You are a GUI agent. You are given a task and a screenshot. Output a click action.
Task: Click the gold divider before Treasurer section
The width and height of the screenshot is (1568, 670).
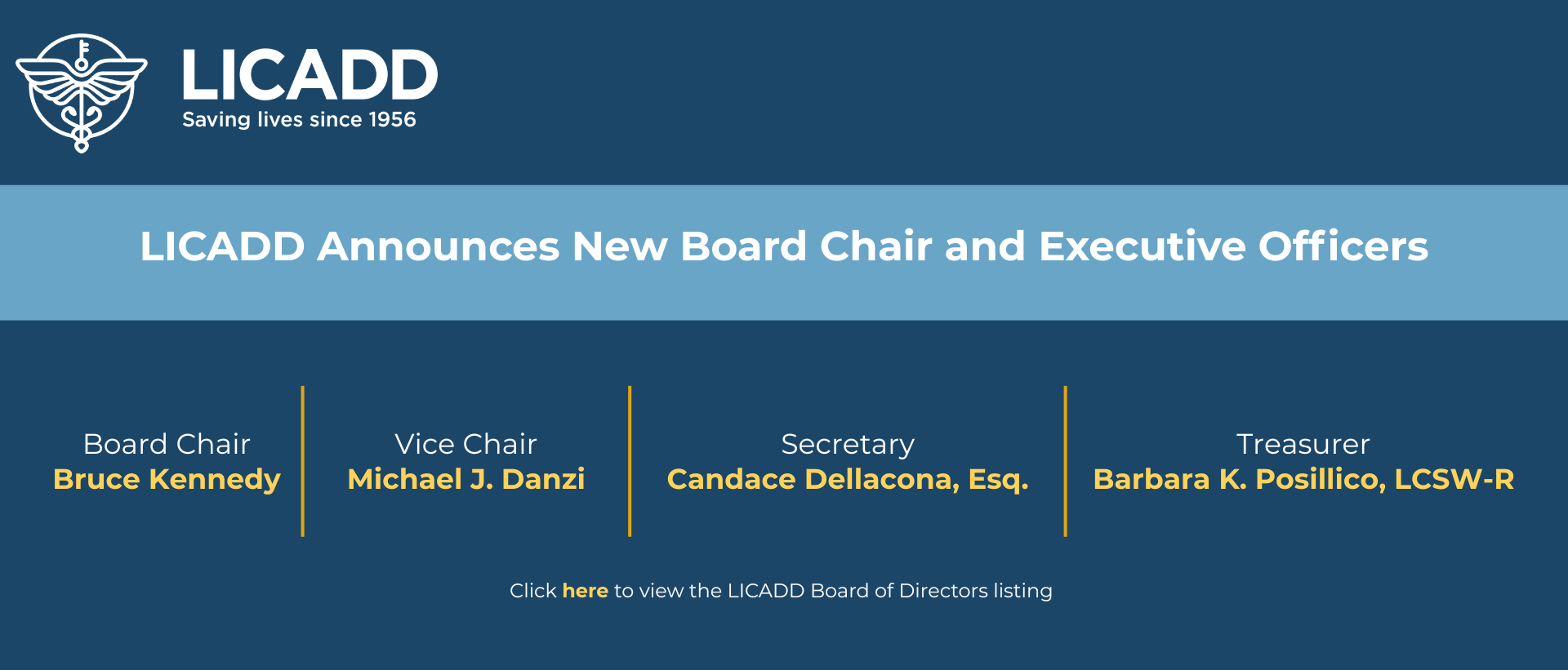[x=1066, y=461]
